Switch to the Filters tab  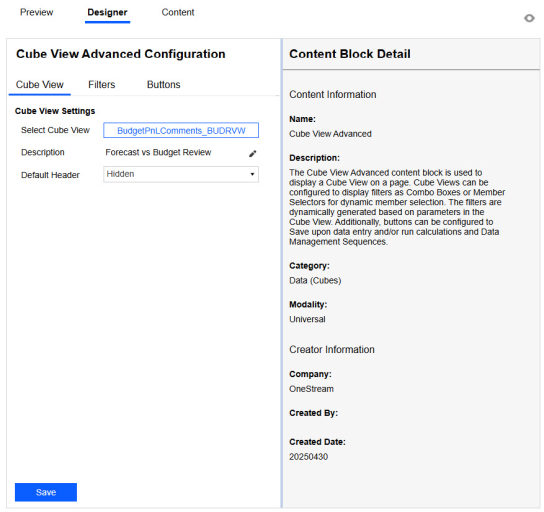101,85
